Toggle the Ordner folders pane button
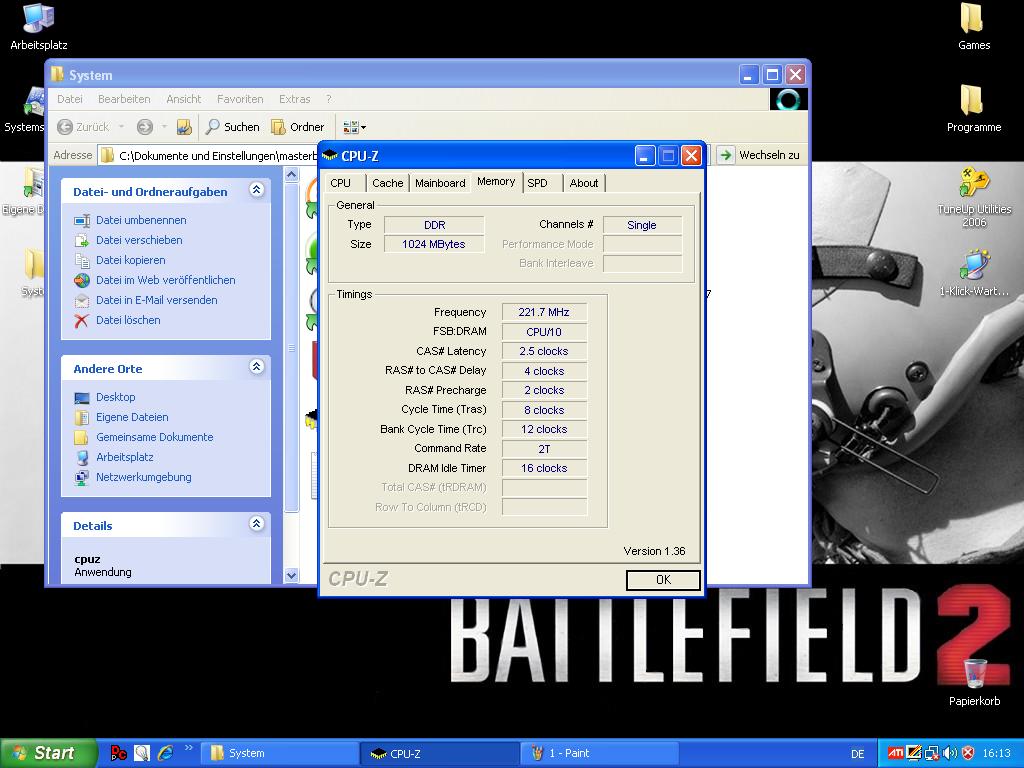 coord(298,127)
